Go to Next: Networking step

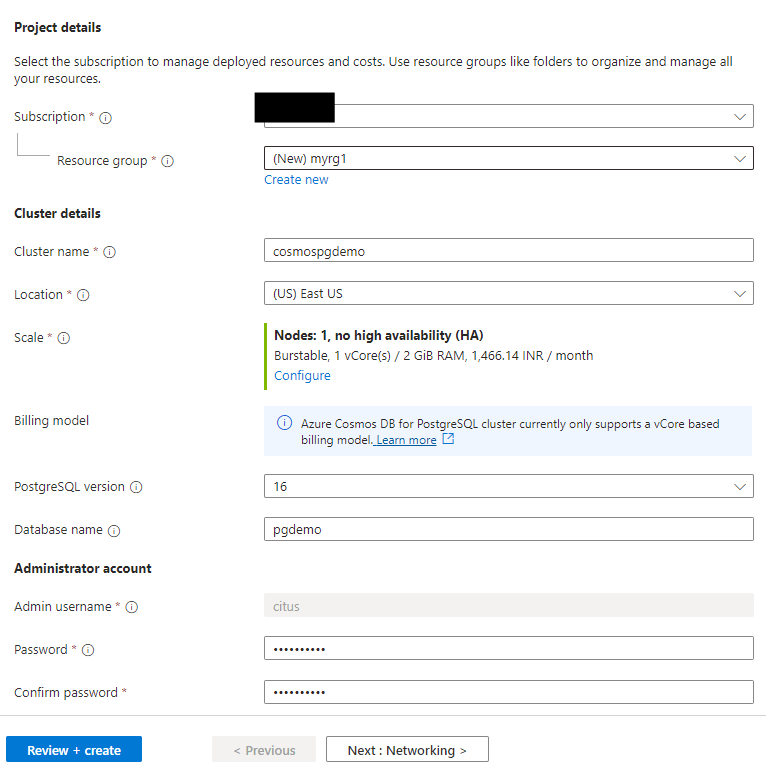(407, 750)
